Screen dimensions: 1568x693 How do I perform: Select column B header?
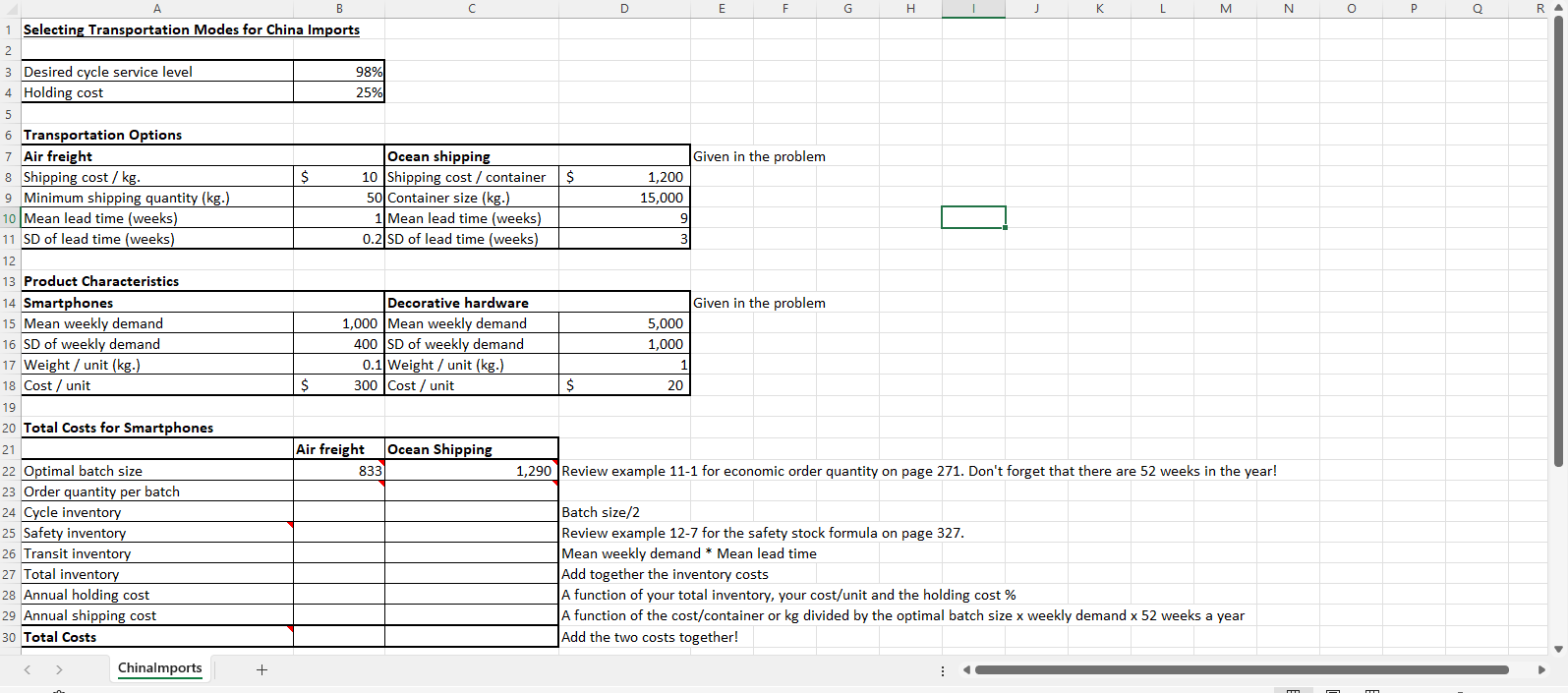tap(339, 9)
